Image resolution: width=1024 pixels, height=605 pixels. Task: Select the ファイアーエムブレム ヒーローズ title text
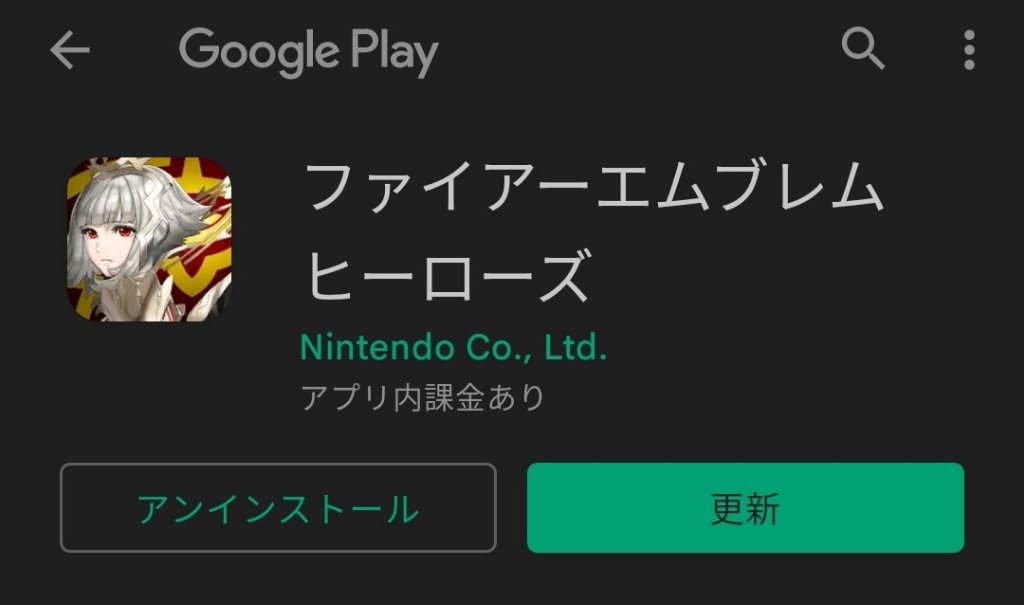(x=594, y=231)
